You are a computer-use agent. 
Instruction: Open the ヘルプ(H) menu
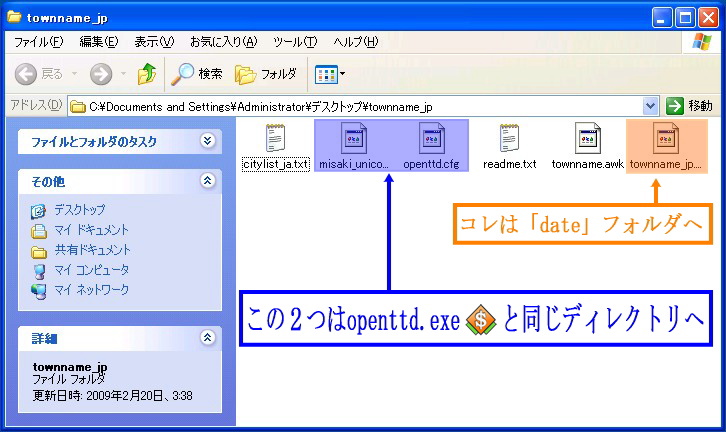tap(356, 42)
